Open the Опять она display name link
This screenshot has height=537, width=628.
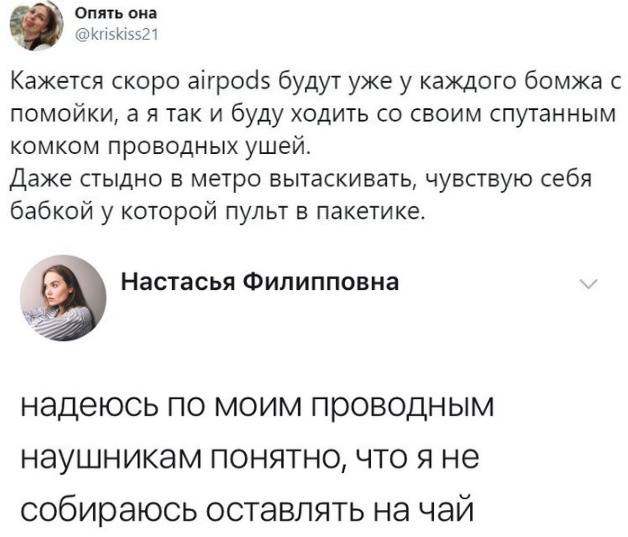(x=116, y=14)
